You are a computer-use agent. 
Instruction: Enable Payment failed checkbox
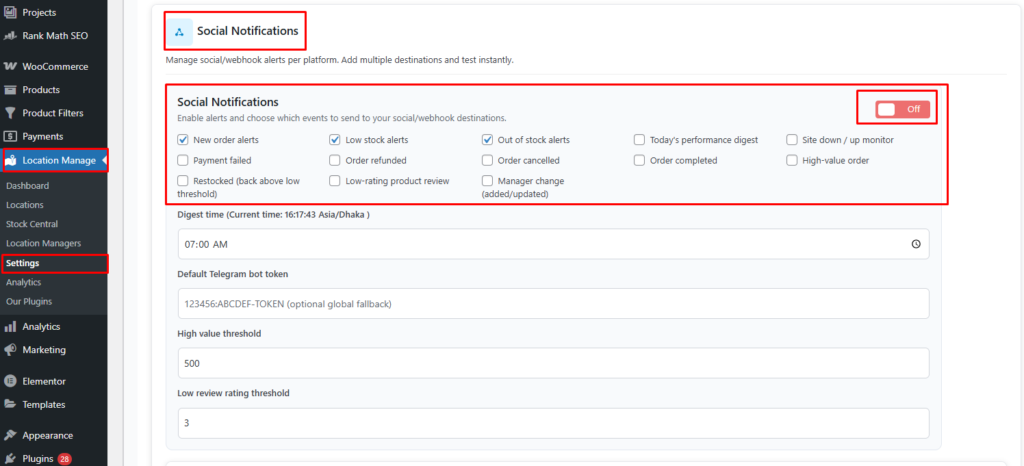point(183,160)
